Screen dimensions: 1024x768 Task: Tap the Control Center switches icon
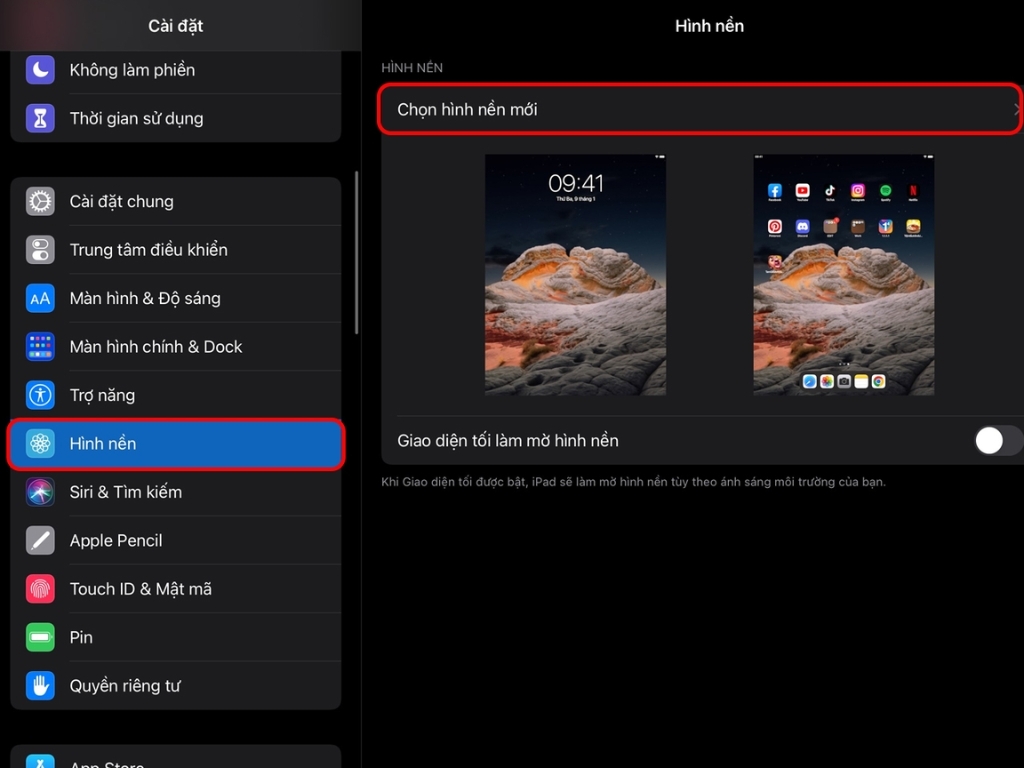click(x=40, y=249)
